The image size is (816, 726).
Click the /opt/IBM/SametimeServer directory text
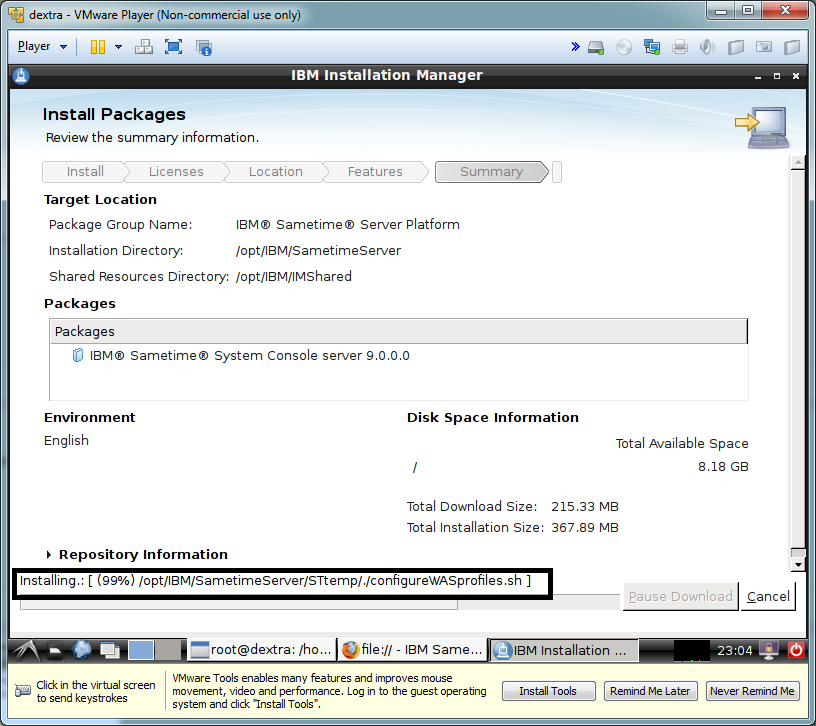(x=318, y=251)
